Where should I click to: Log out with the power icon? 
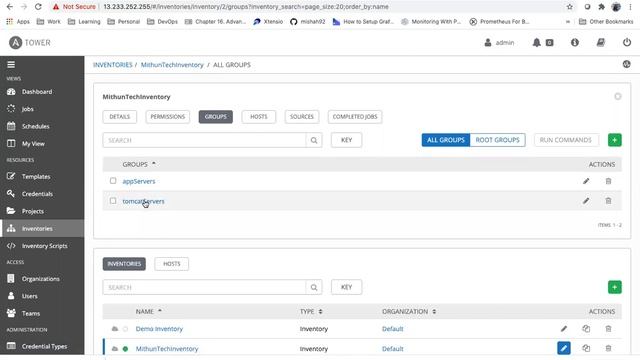tap(627, 42)
